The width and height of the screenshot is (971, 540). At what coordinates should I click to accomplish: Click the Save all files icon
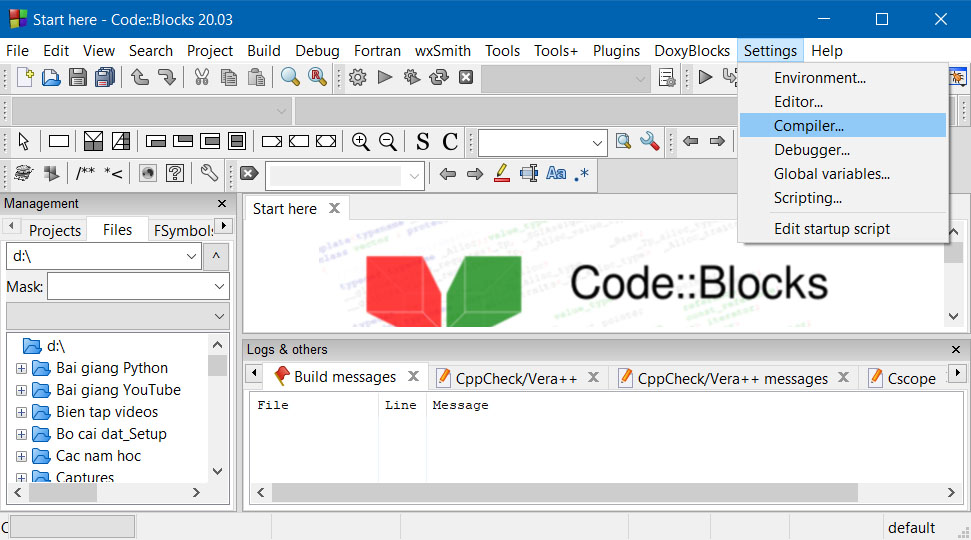pos(104,77)
